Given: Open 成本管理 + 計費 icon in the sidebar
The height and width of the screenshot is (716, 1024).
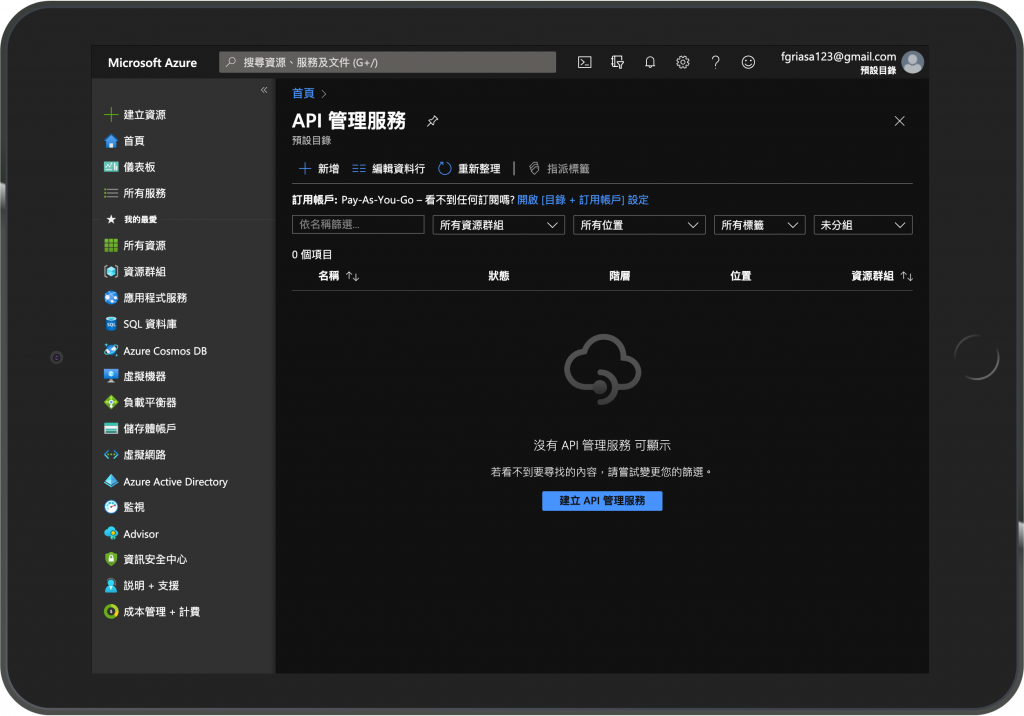Looking at the screenshot, I should pyautogui.click(x=111, y=611).
